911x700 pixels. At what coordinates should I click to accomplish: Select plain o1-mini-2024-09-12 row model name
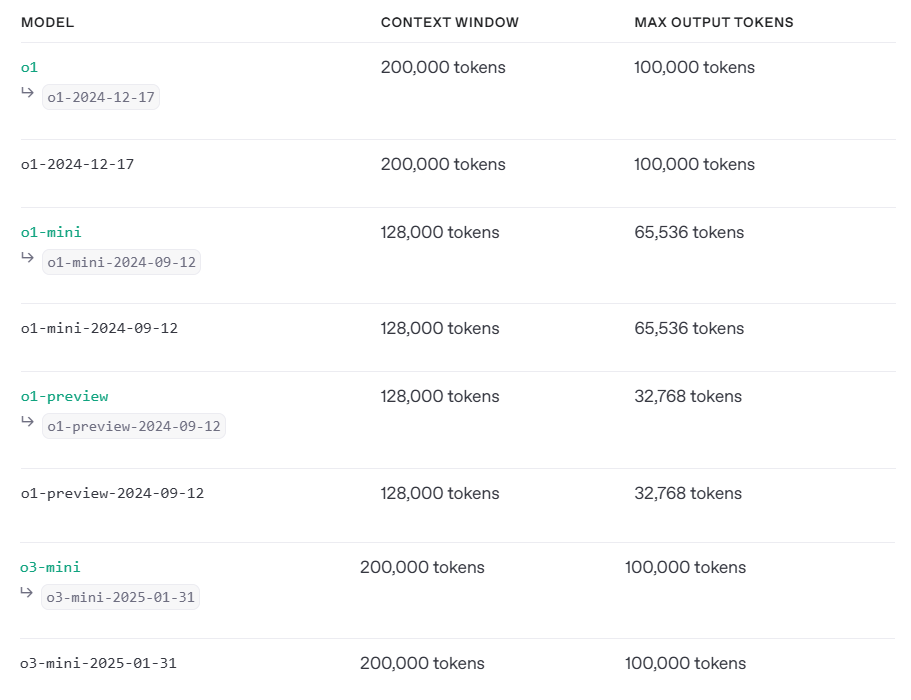[x=99, y=328]
